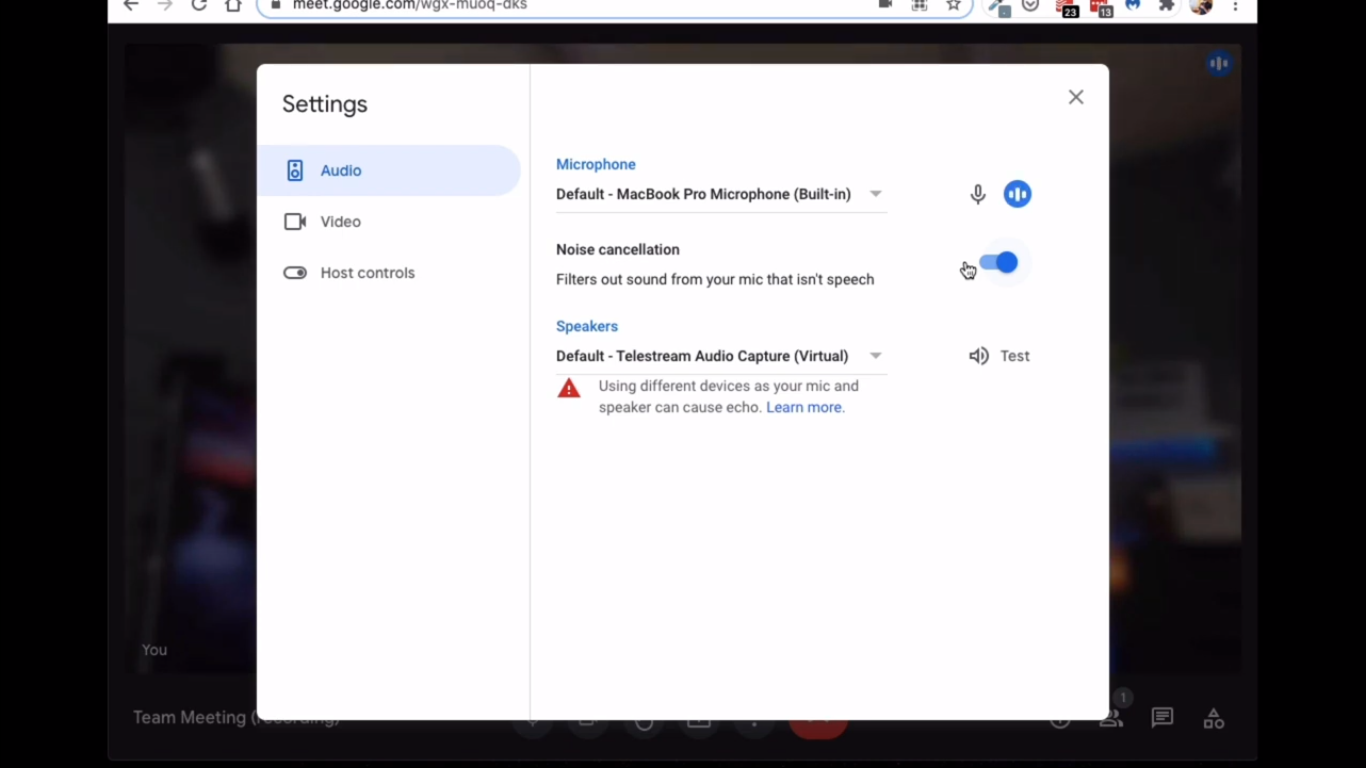
Task: Expand the Microphone device dropdown
Action: (721, 194)
